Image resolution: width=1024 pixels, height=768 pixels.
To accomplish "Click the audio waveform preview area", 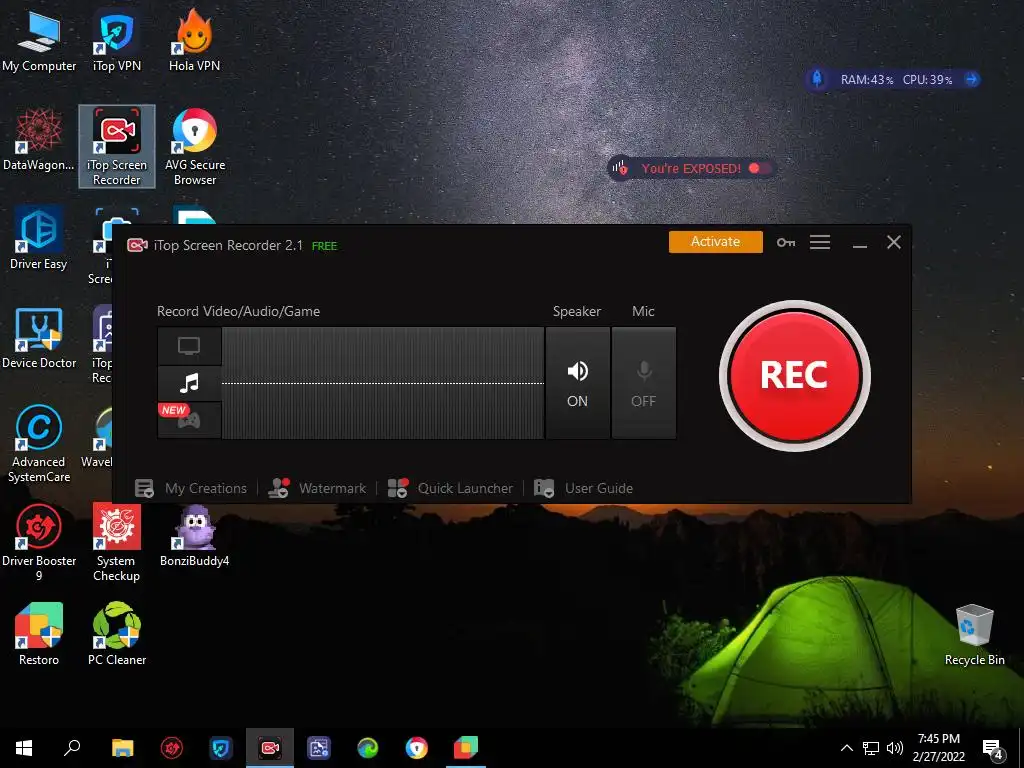I will click(x=383, y=383).
